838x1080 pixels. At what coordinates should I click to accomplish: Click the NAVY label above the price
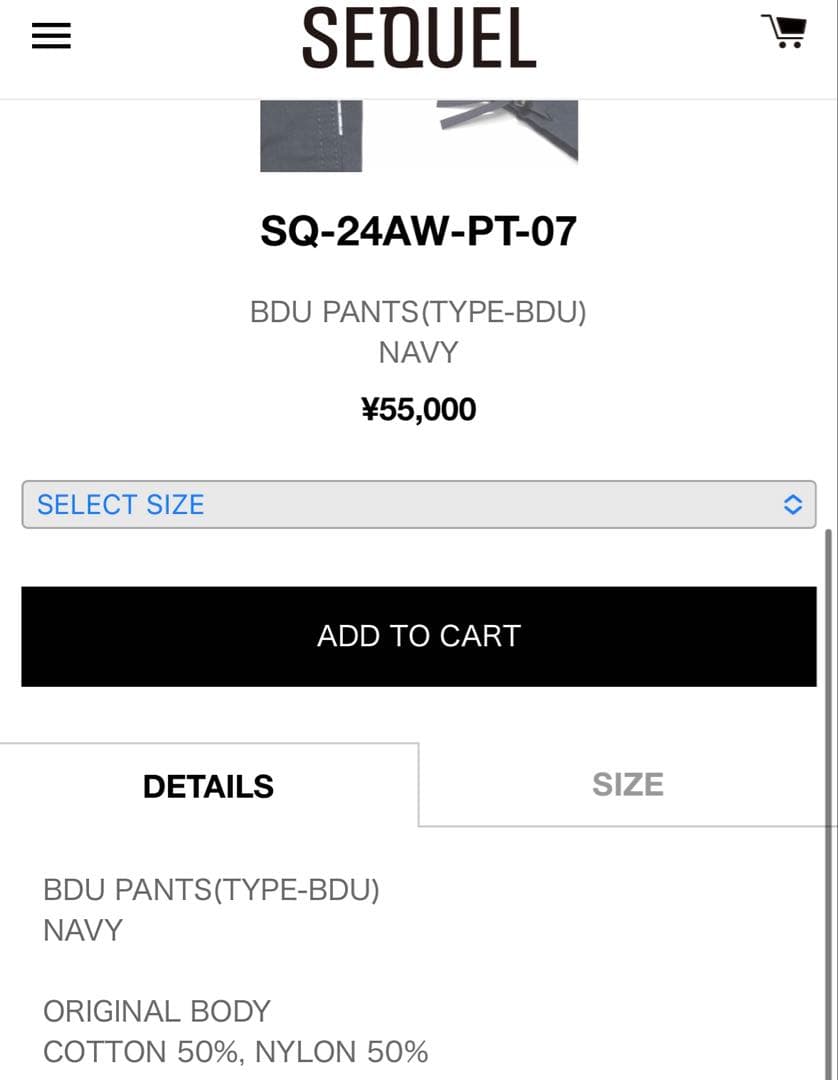418,352
